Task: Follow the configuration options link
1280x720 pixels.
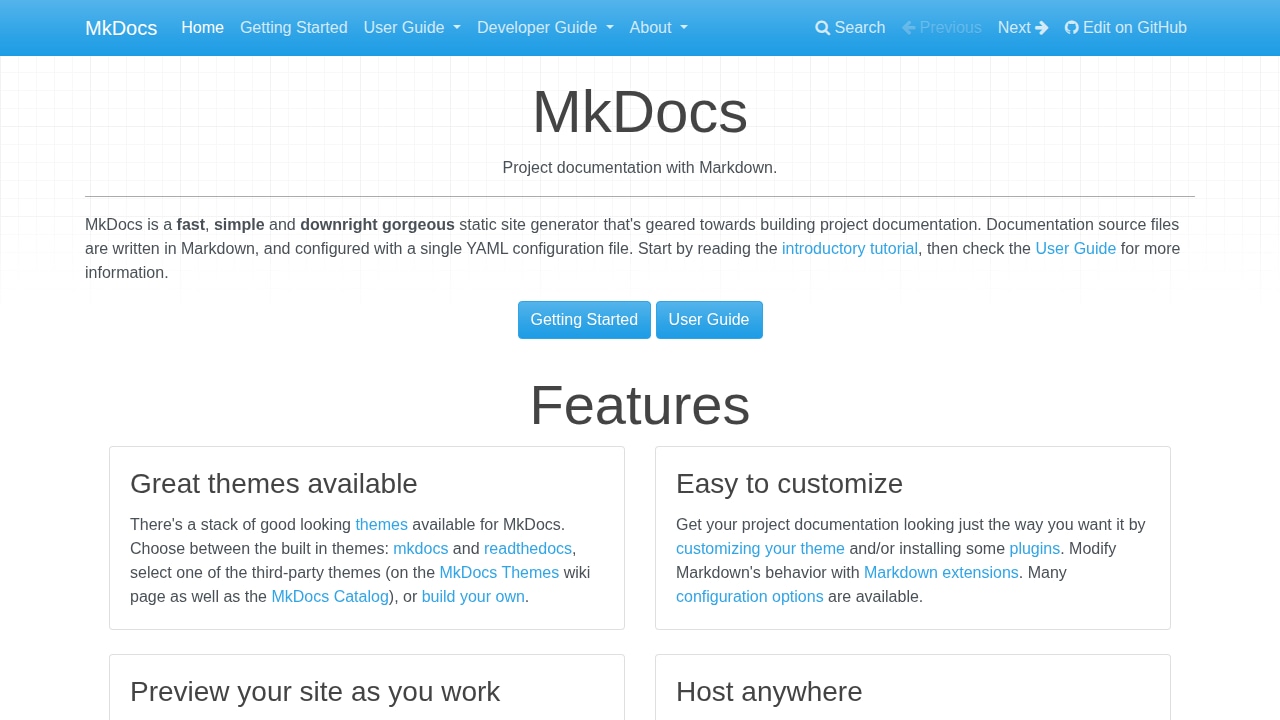Action: (750, 597)
